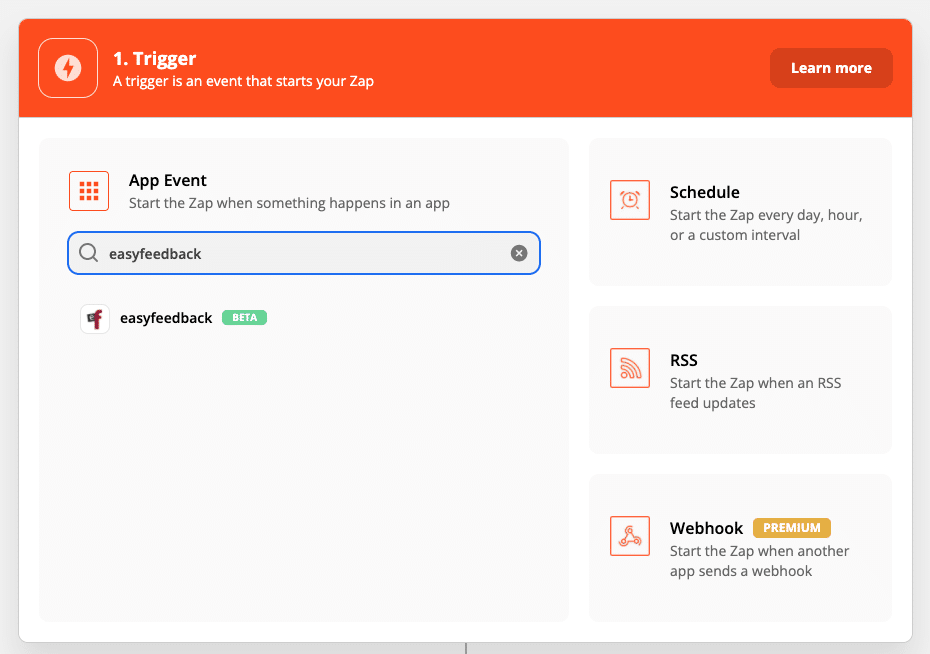The height and width of the screenshot is (654, 930).
Task: Click "Start the Zap every day, hour" description
Action: tap(766, 225)
